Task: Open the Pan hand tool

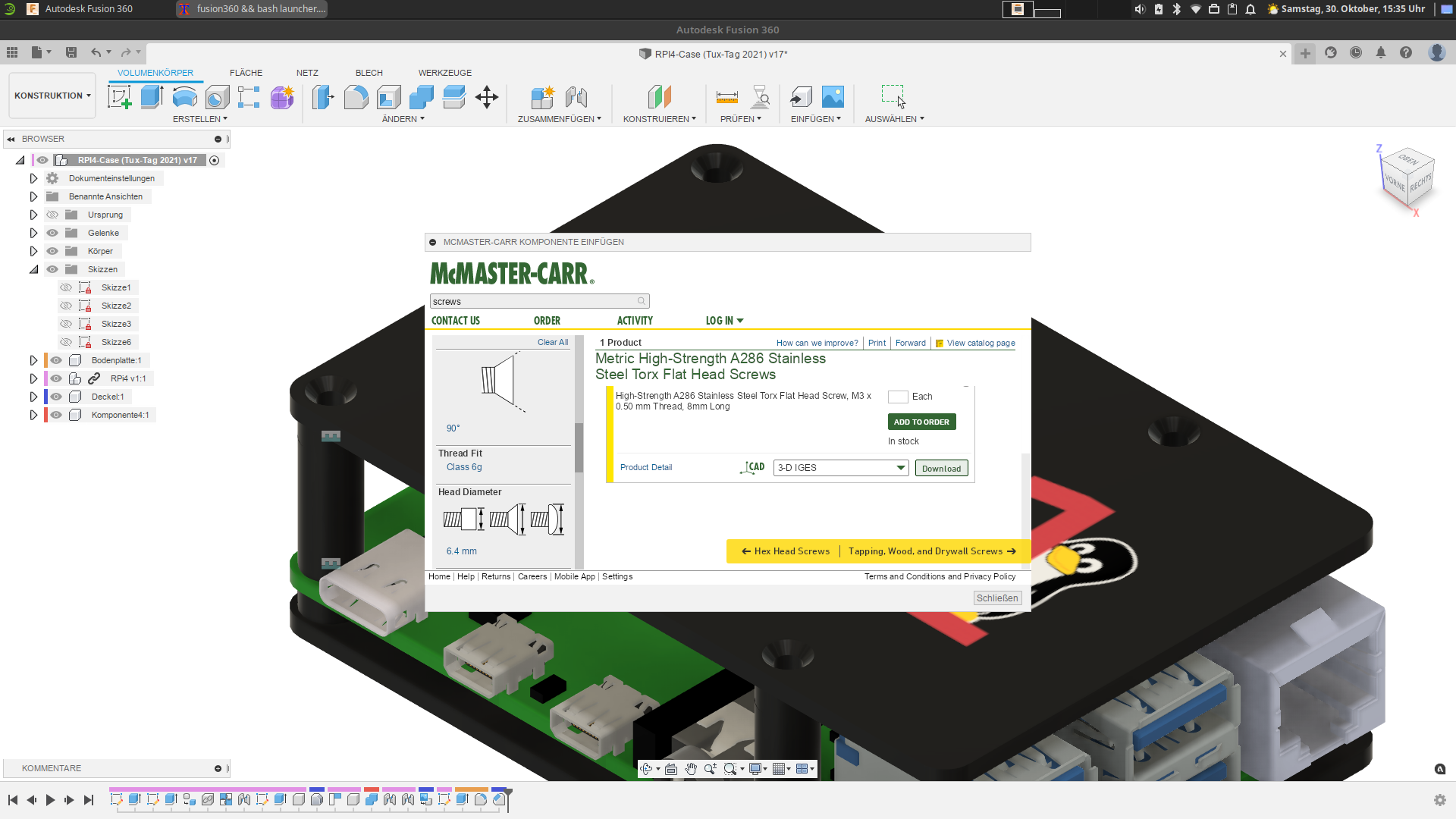Action: tap(691, 769)
